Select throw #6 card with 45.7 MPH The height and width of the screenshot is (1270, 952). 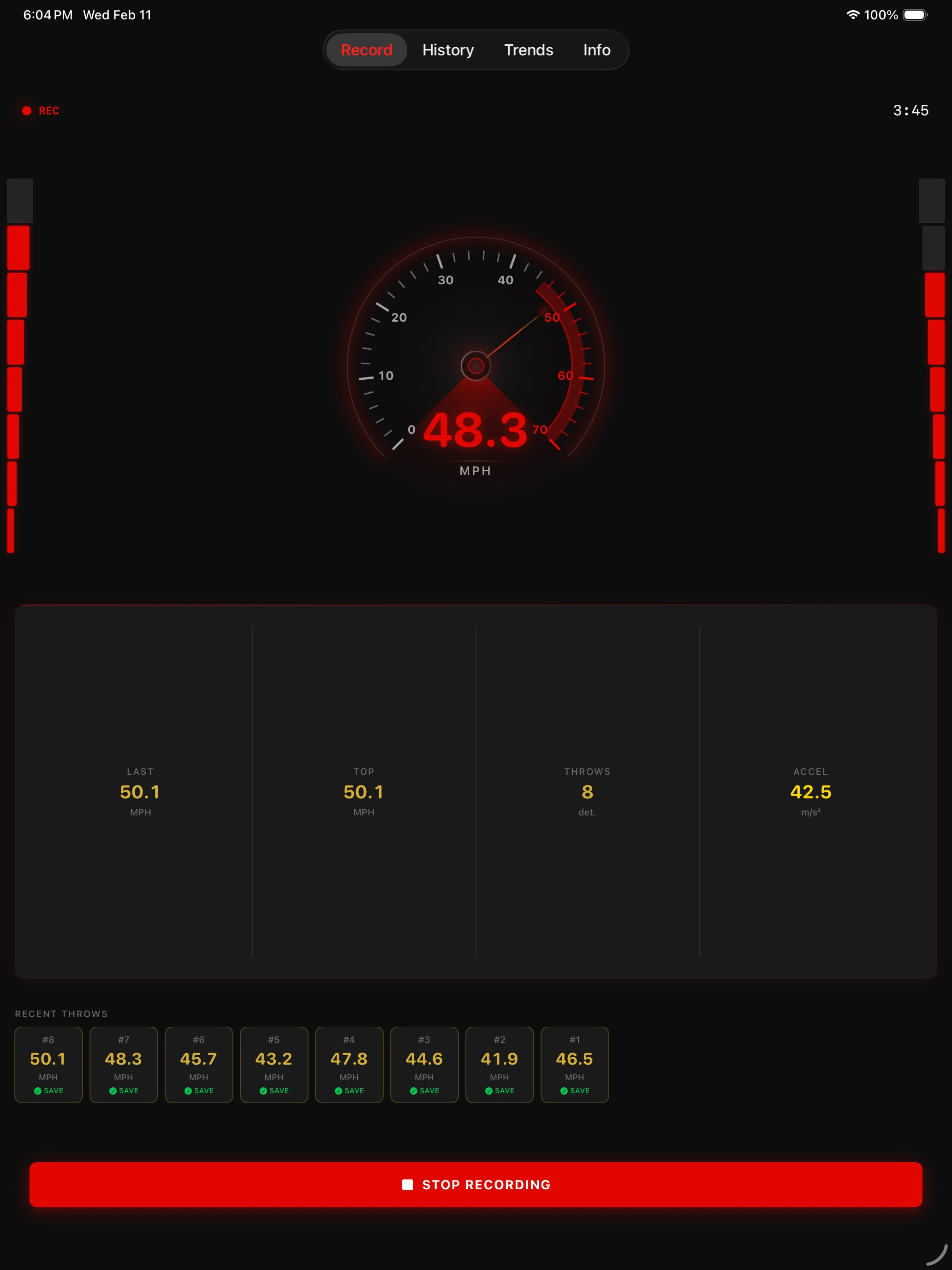pyautogui.click(x=198, y=1065)
